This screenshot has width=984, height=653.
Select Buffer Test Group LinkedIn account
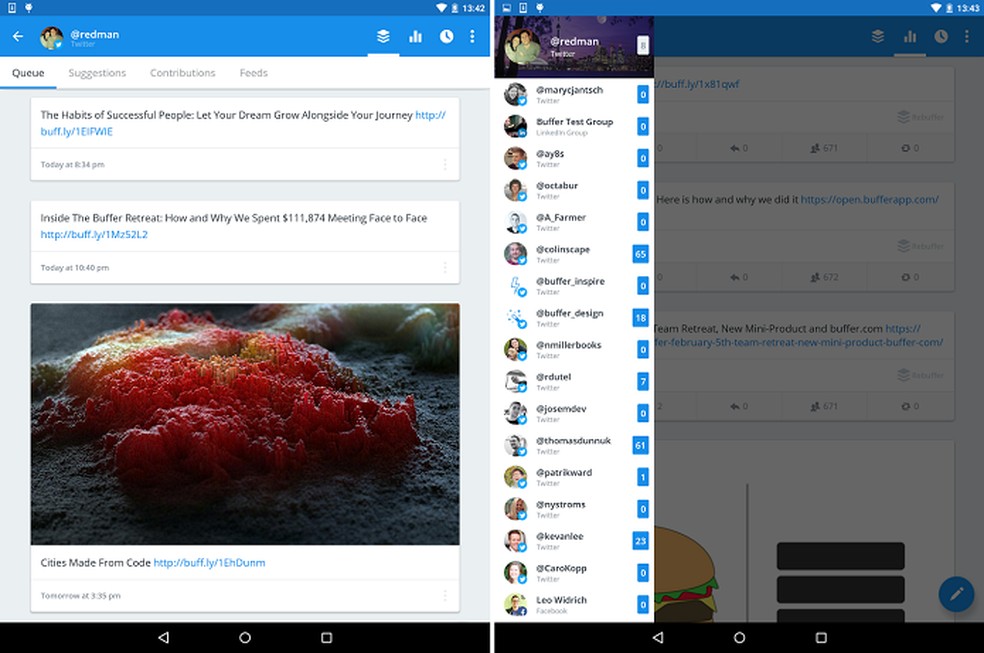[574, 127]
